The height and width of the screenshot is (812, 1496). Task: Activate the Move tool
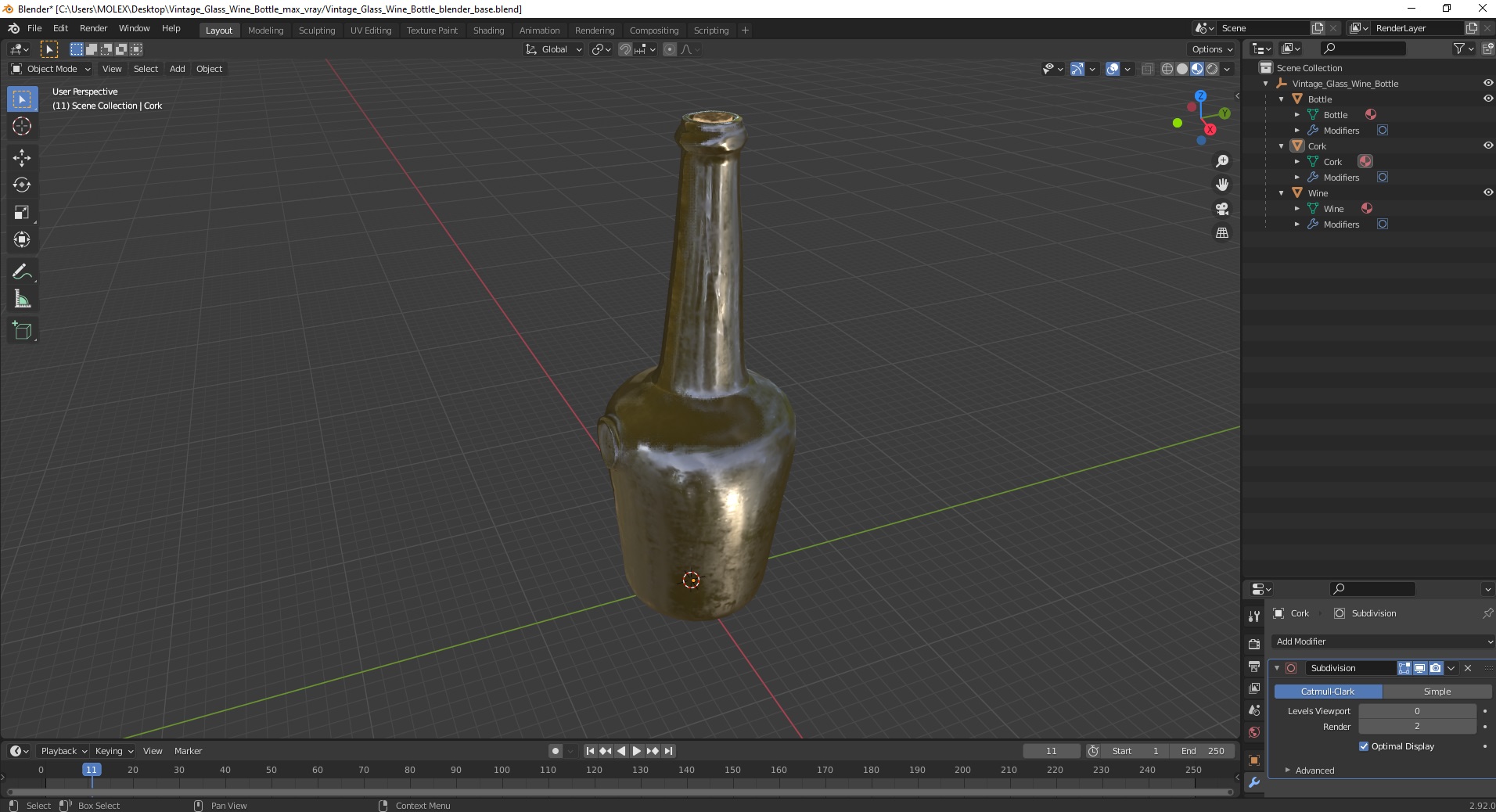[x=22, y=157]
